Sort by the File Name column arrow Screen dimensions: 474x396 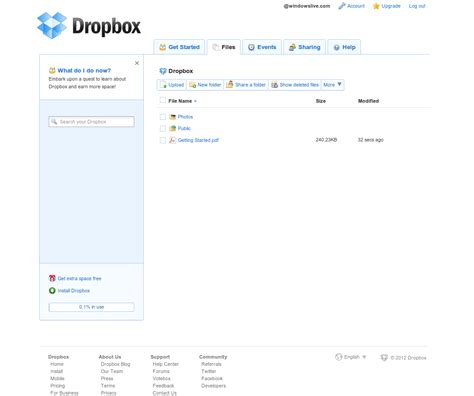point(195,101)
